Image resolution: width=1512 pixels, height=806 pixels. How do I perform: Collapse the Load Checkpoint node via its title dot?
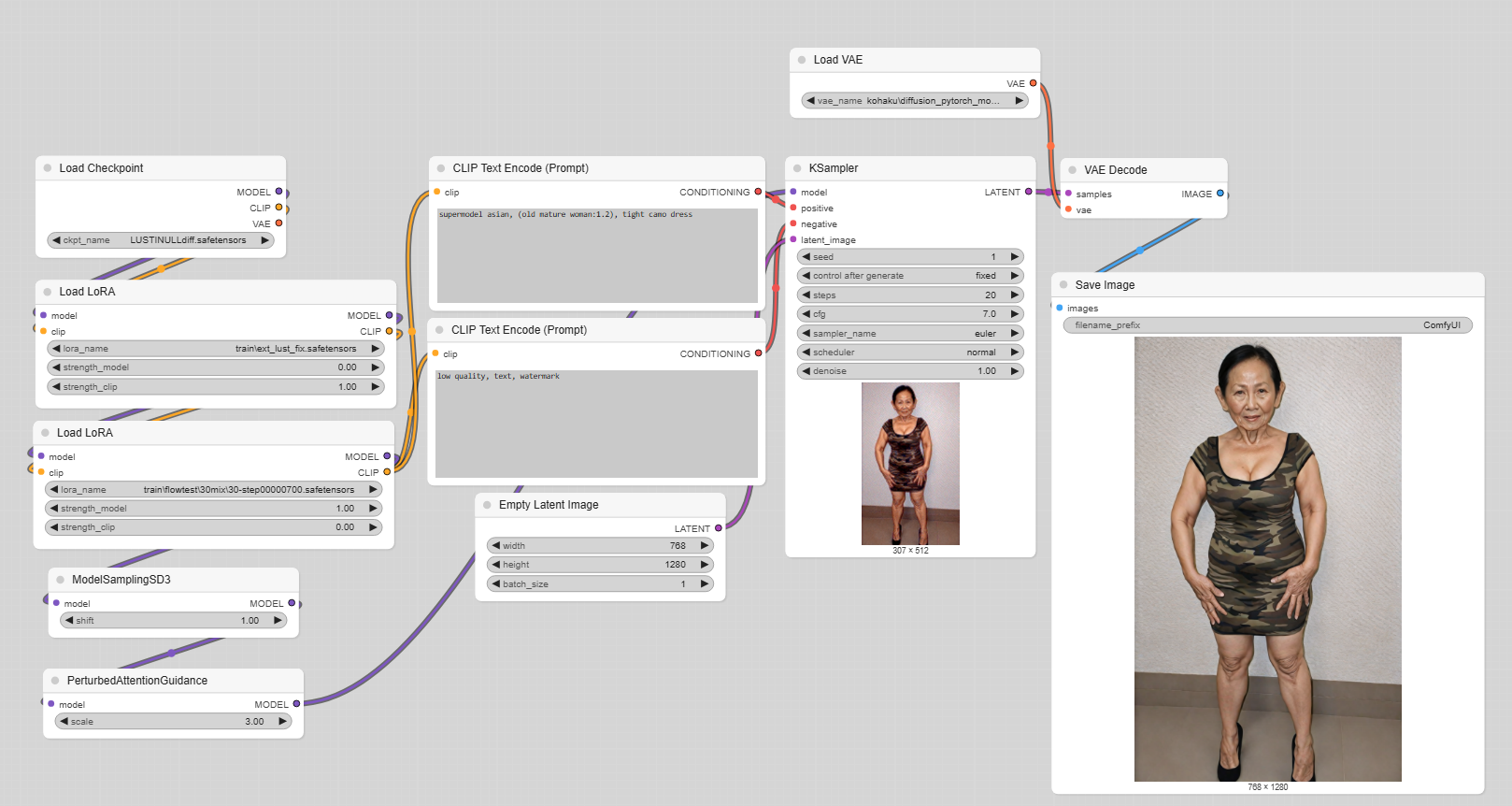pos(48,168)
